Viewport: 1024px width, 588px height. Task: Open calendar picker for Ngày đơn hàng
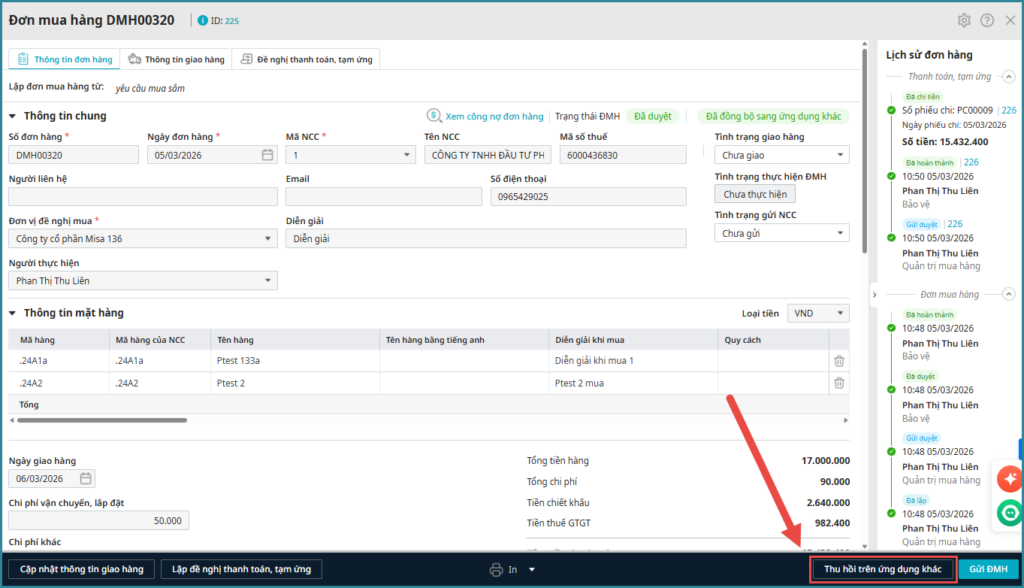(x=267, y=155)
